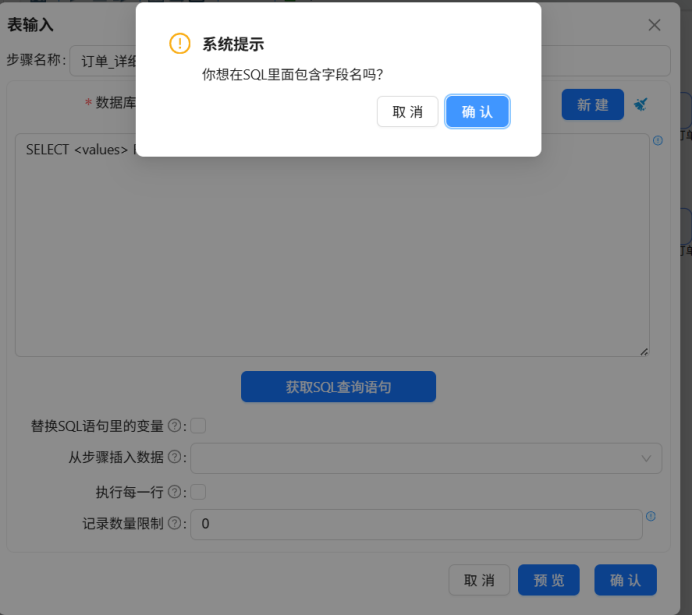
Task: Click 取消 at the bottom of 表输入
Action: 479,580
